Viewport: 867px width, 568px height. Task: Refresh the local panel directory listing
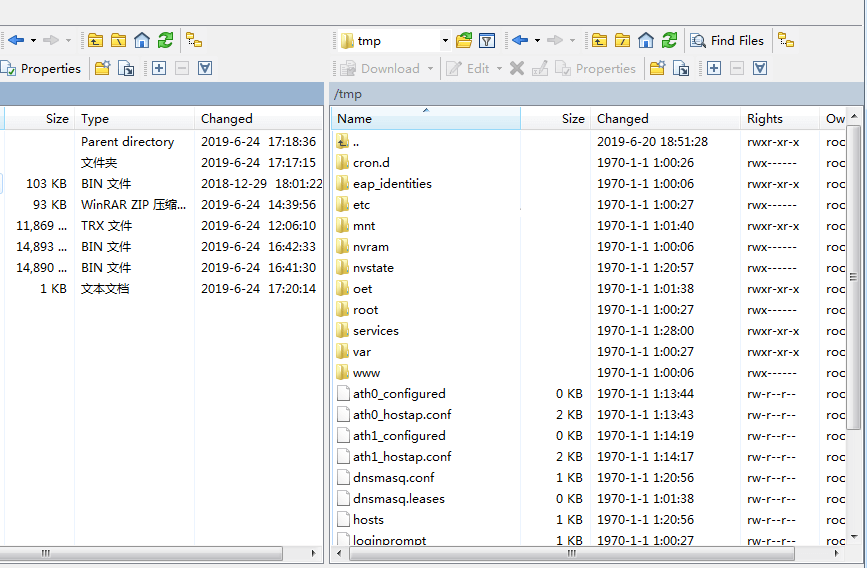[165, 41]
